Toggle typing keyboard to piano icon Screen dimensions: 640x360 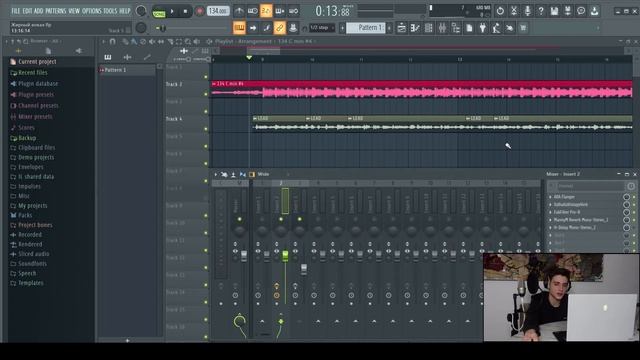click(x=239, y=28)
